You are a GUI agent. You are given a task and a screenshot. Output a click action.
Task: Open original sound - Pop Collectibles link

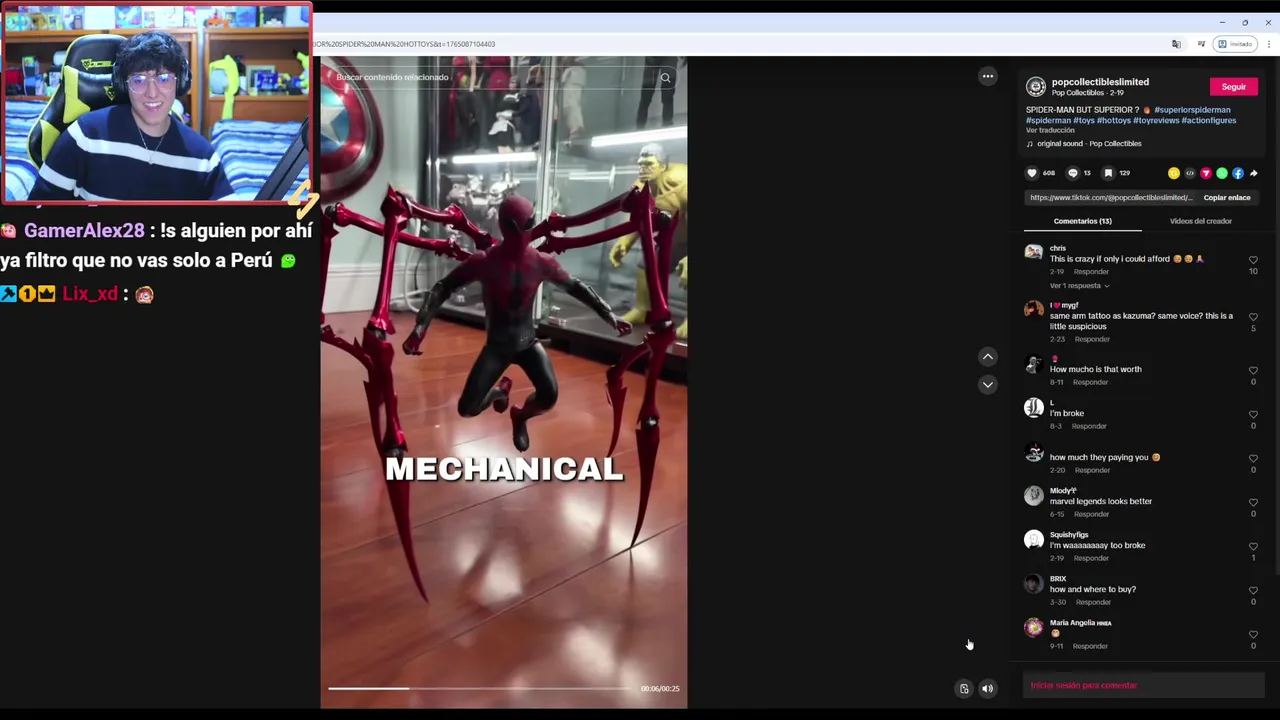click(1089, 144)
